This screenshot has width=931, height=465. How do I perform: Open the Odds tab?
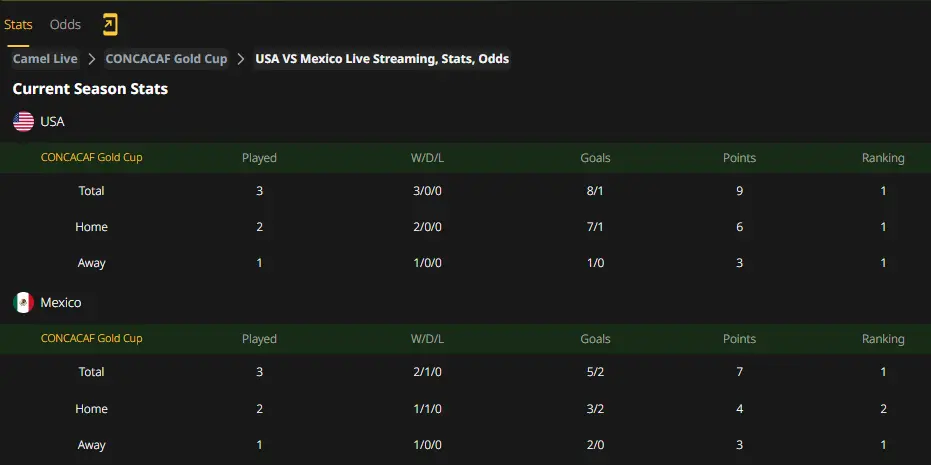(65, 24)
